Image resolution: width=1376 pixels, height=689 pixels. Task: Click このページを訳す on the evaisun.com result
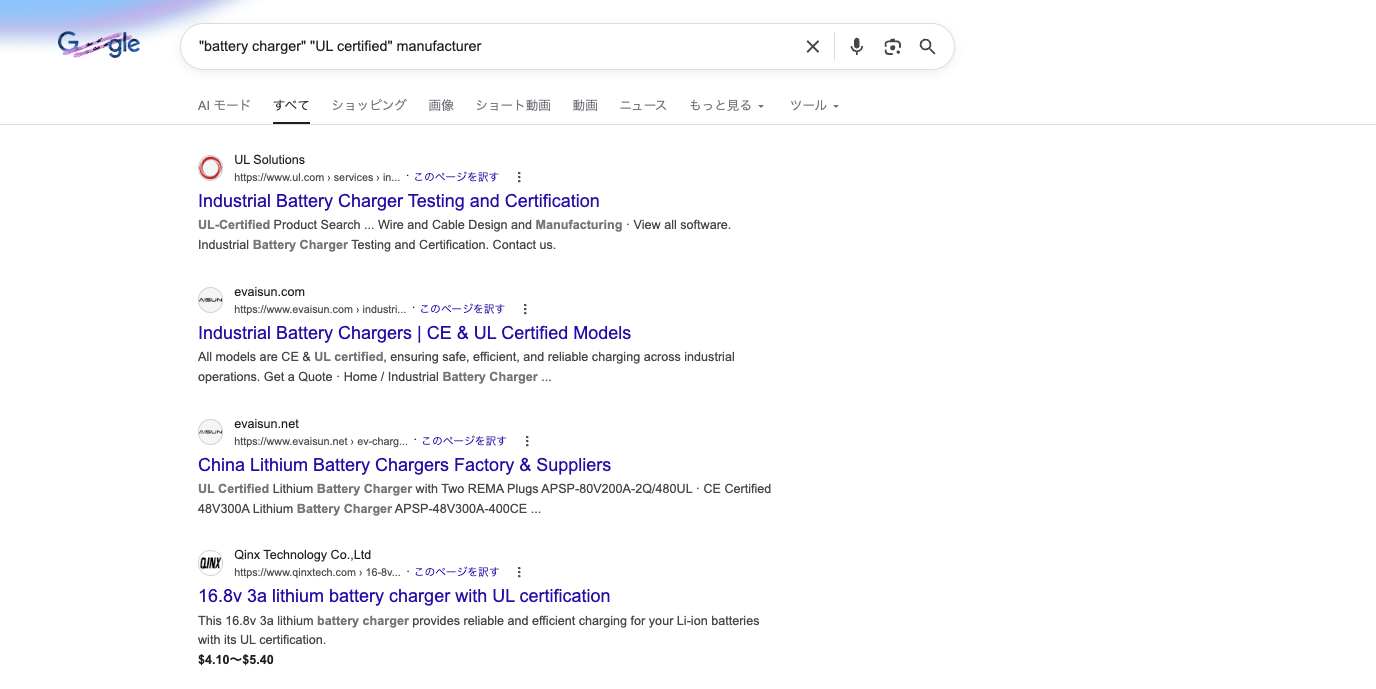click(x=461, y=308)
